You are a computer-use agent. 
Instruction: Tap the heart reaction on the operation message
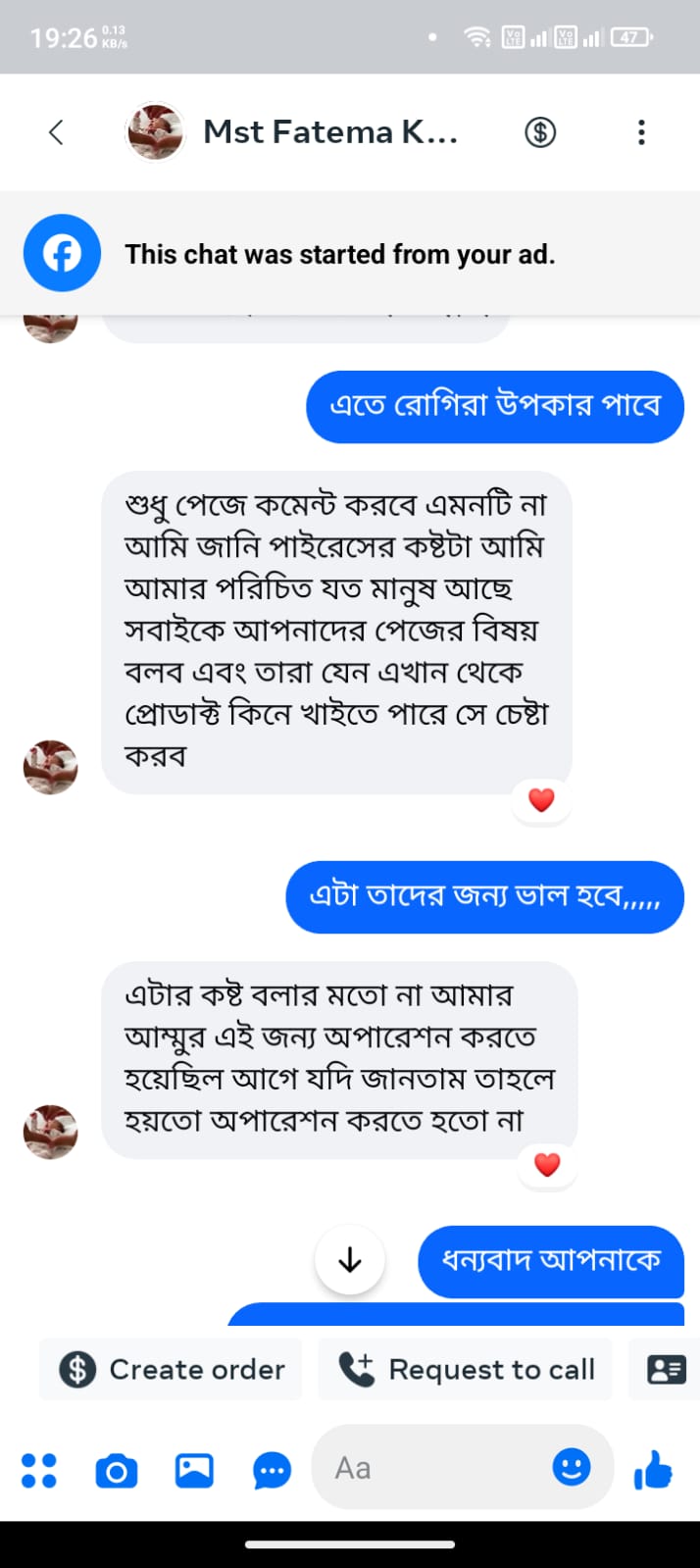click(547, 1164)
